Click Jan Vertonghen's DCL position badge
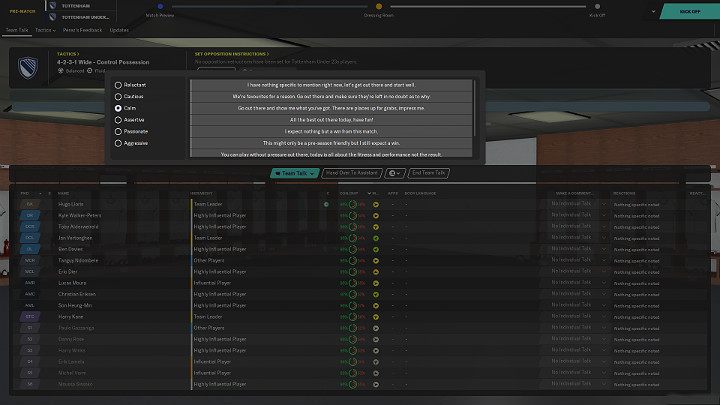Viewport: 720px width, 405px height. pos(30,238)
